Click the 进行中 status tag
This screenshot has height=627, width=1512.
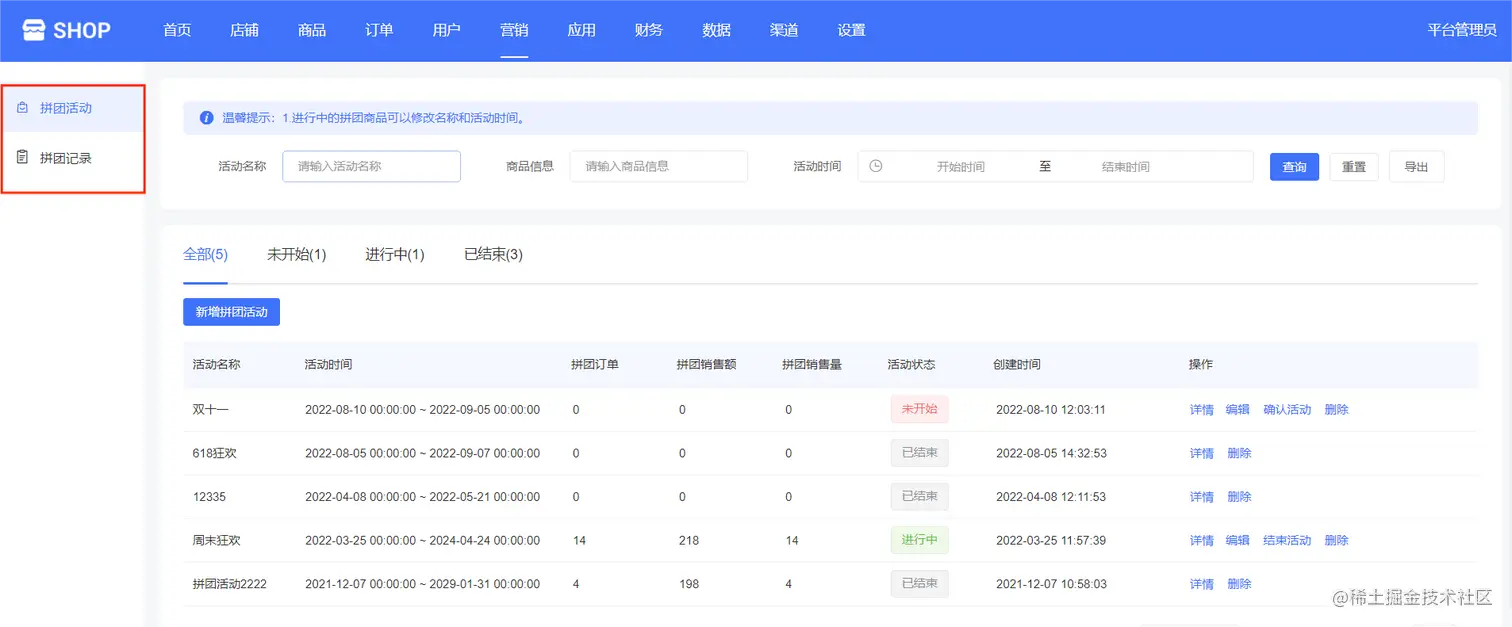pyautogui.click(x=919, y=540)
